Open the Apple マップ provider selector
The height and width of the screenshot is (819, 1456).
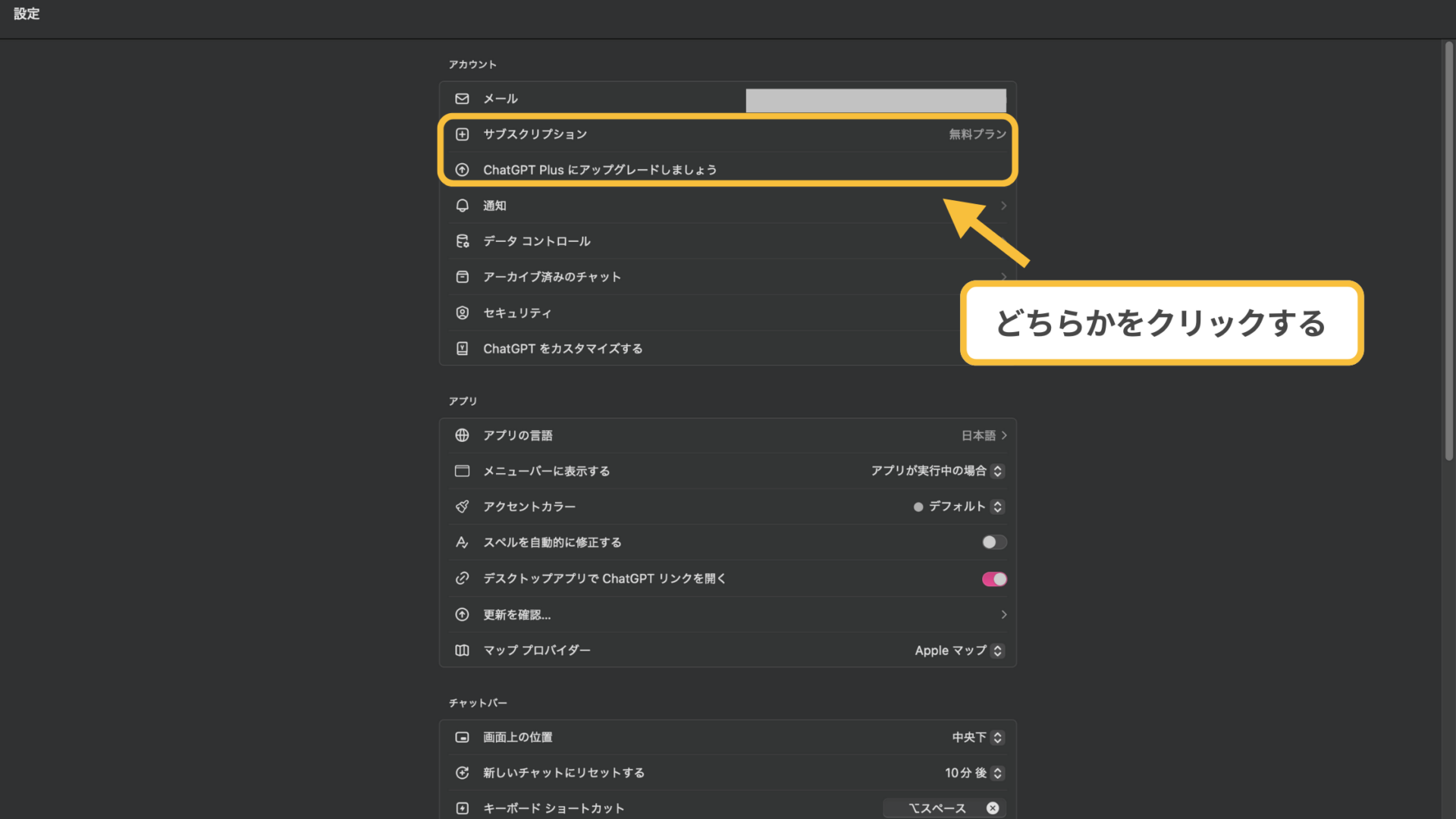[998, 650]
